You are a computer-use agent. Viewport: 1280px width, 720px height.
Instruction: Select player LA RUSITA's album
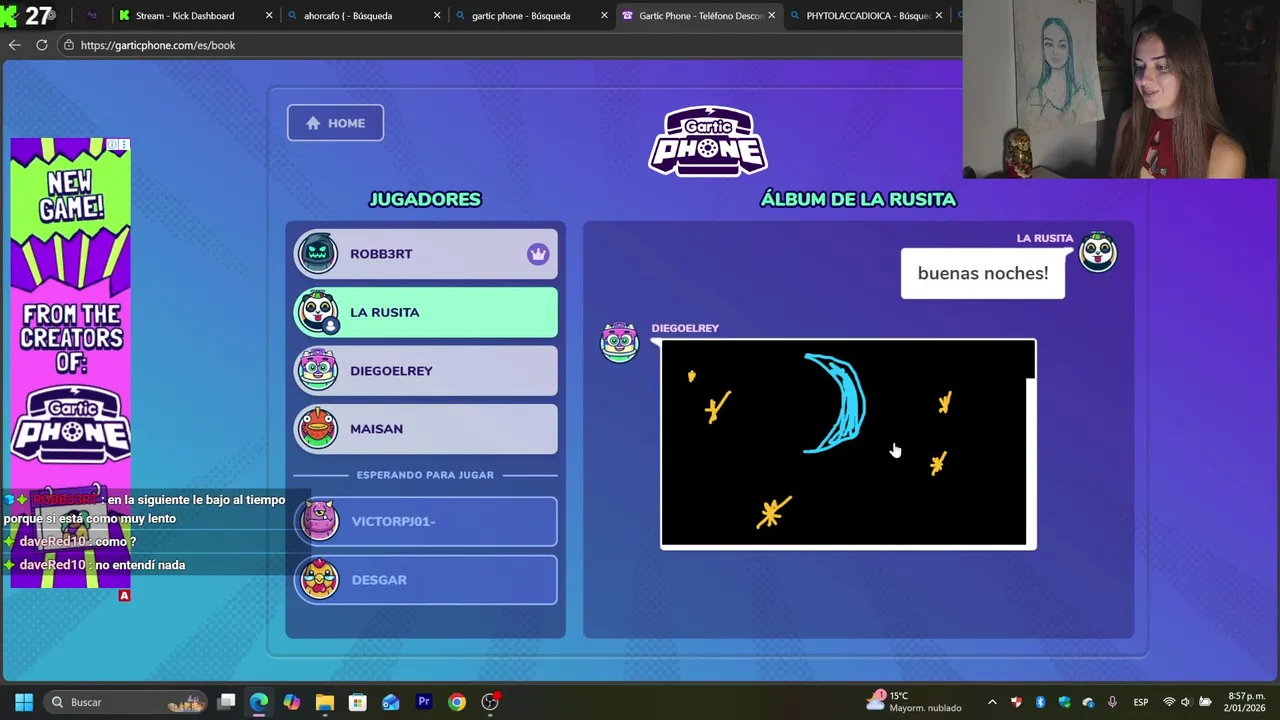pos(425,312)
